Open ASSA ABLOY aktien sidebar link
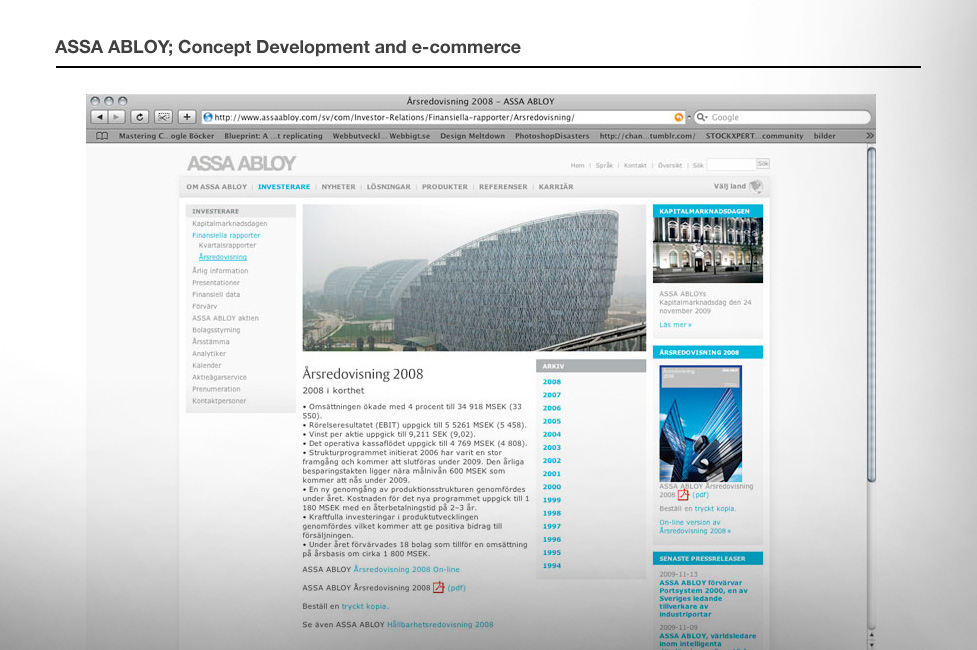 point(225,318)
